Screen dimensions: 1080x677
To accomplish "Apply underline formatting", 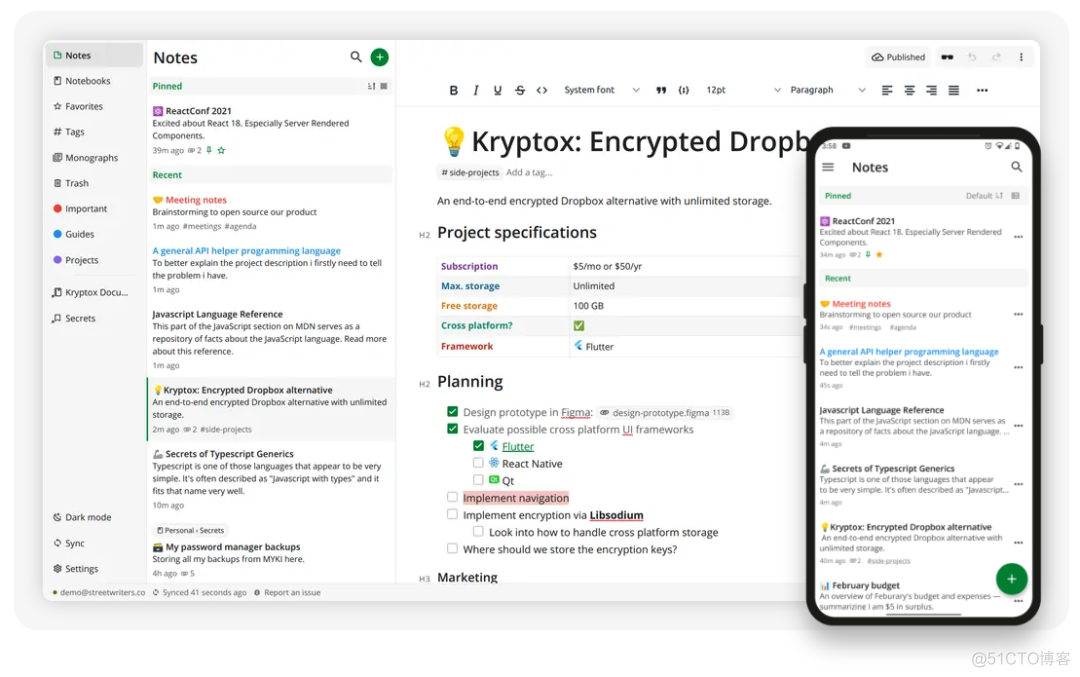I will point(497,90).
